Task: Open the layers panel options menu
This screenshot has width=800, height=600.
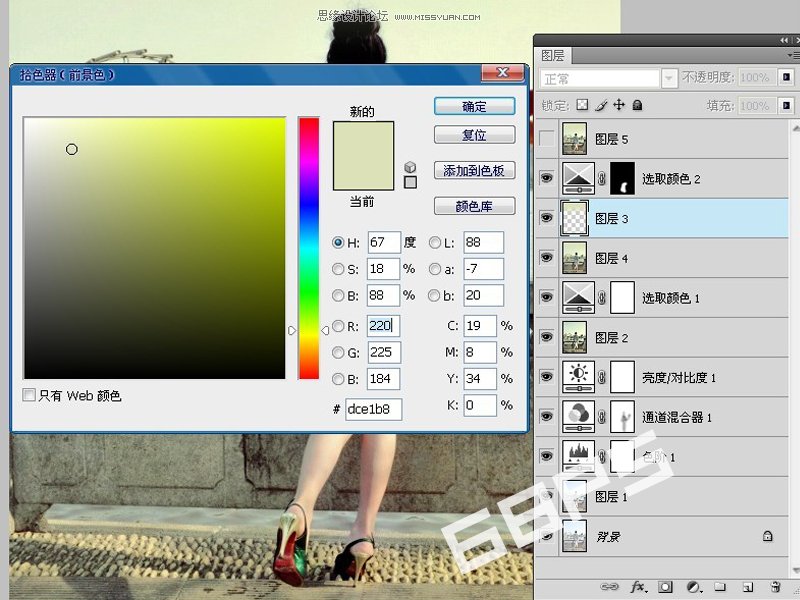Action: [x=793, y=55]
